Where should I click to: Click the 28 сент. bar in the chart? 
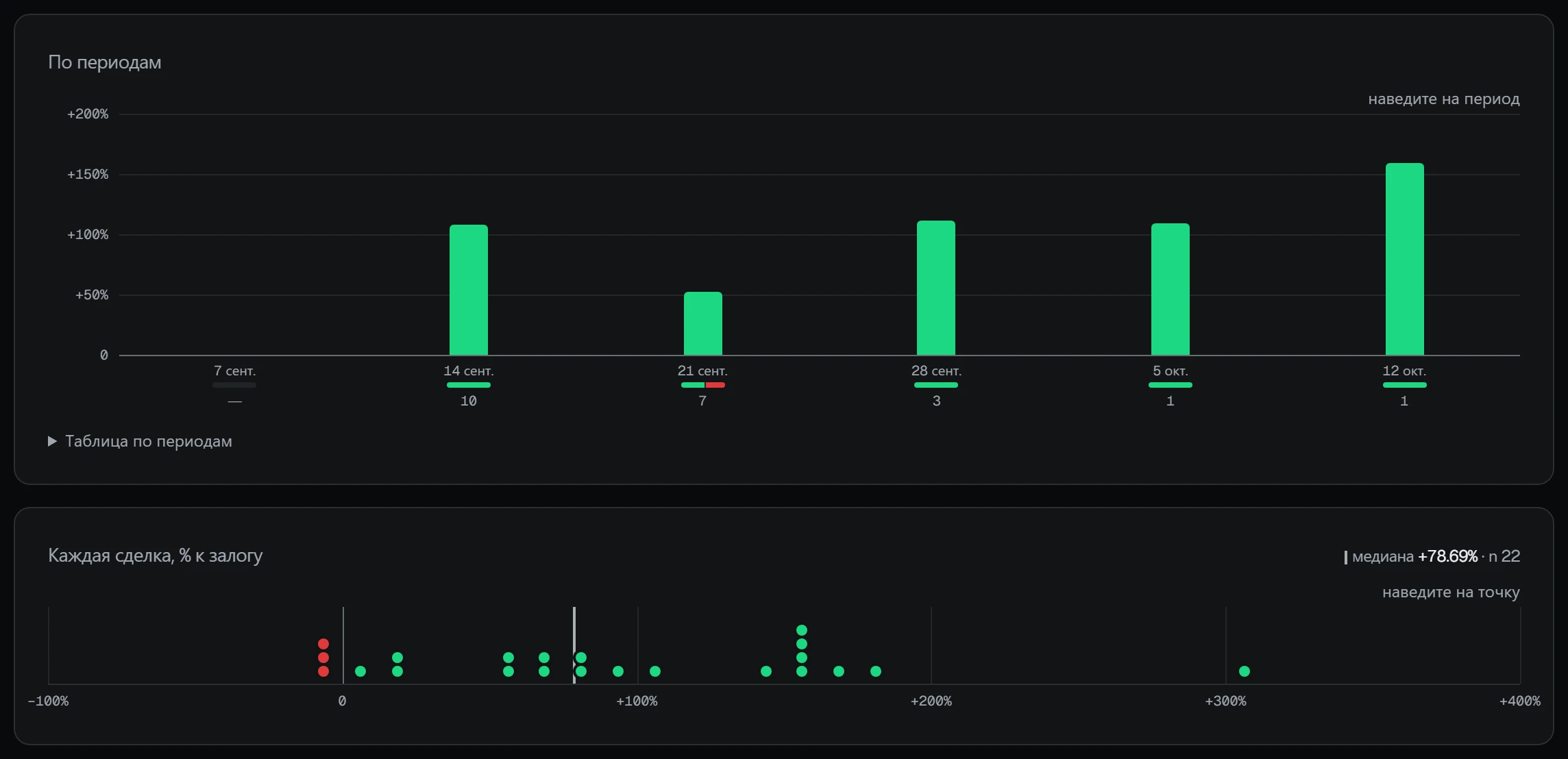click(936, 288)
